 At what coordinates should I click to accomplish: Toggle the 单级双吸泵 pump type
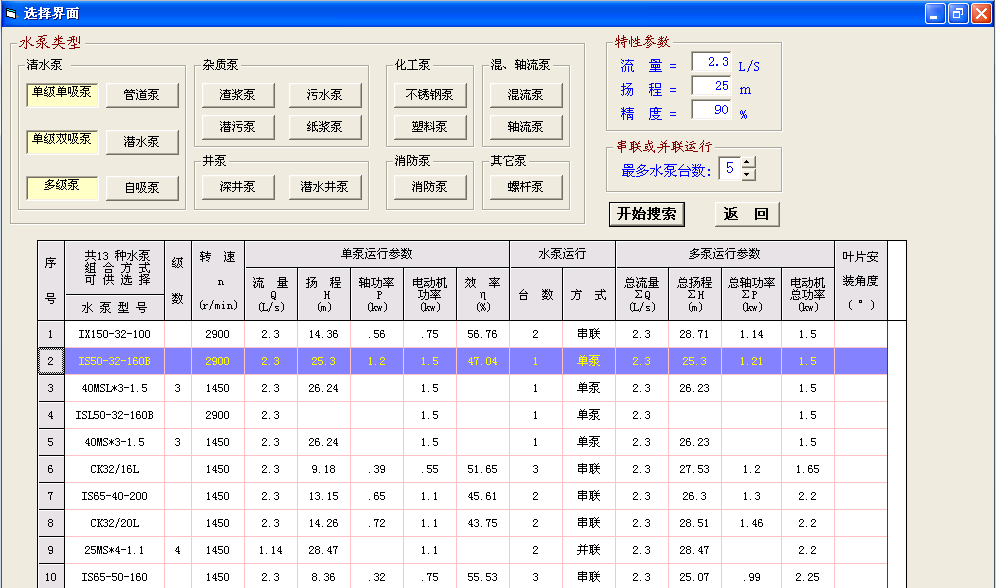(x=62, y=142)
